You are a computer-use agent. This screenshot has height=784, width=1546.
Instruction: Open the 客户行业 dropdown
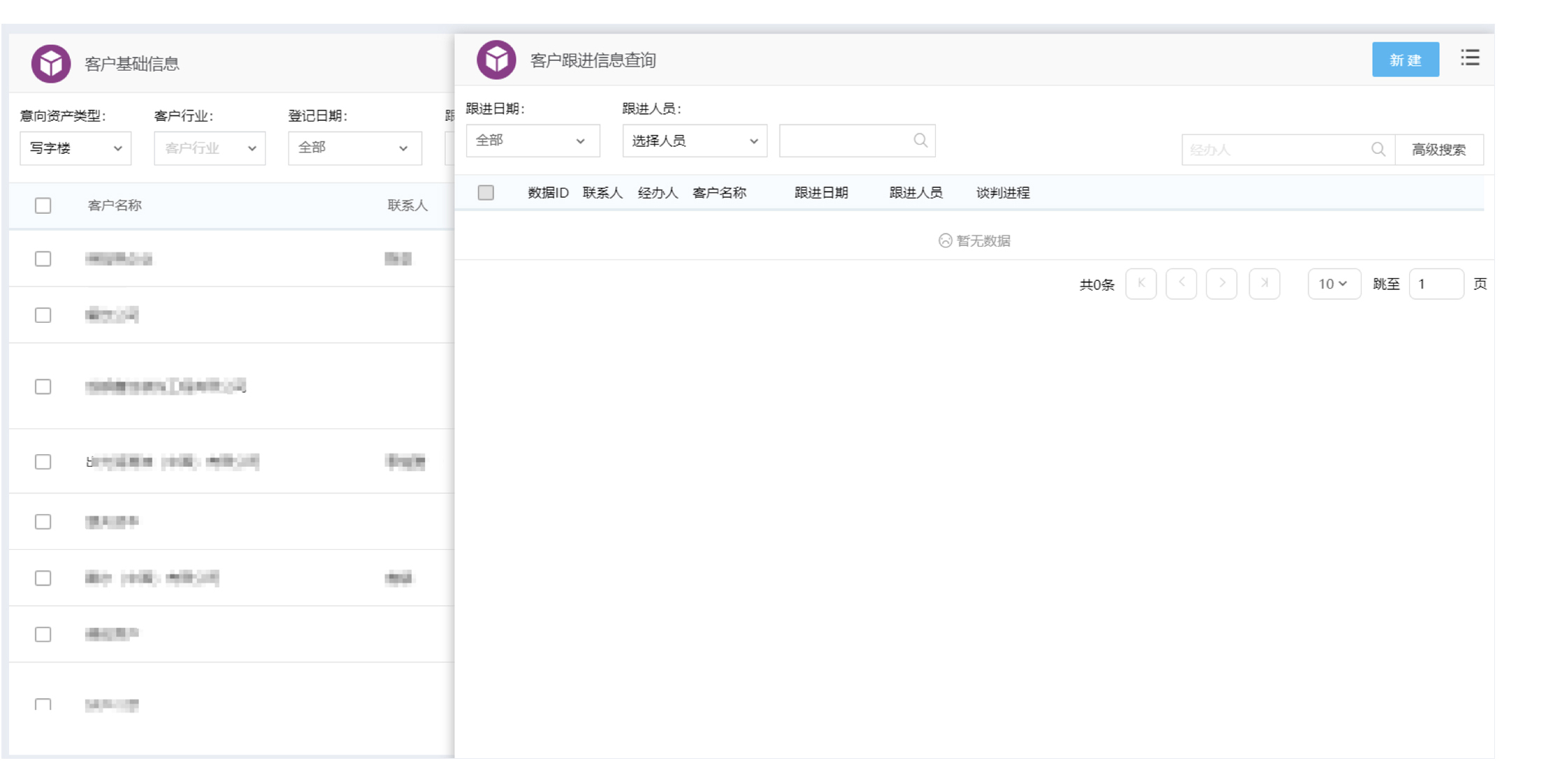tap(210, 148)
